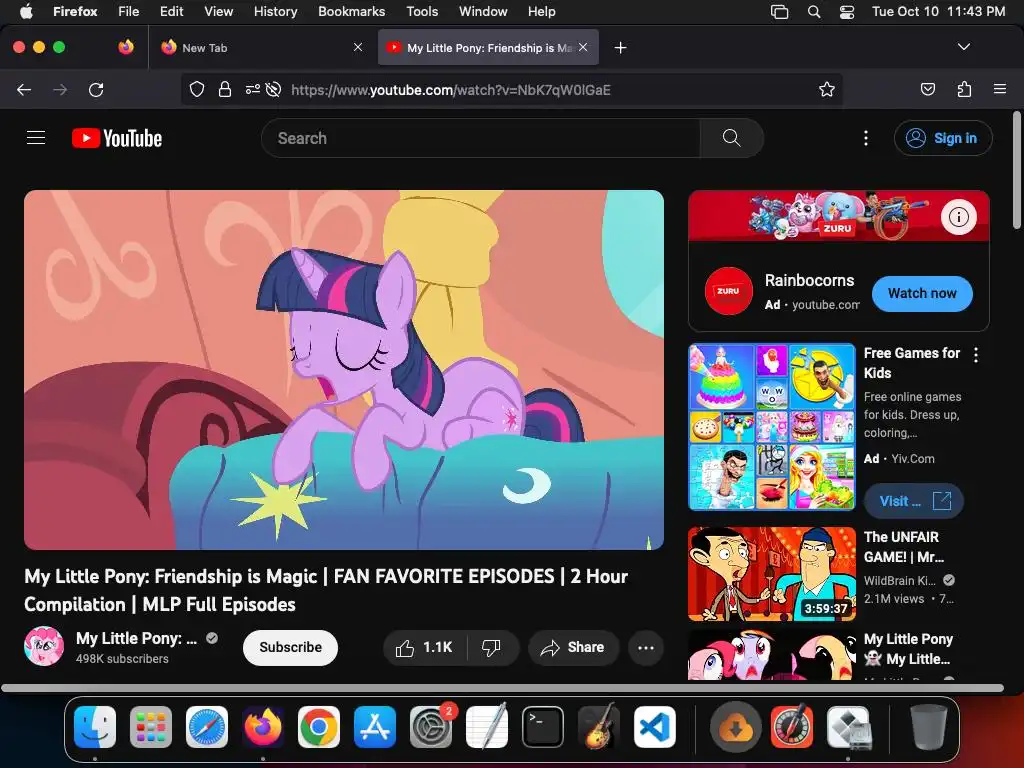
Task: Open Terminal from the Dock
Action: pyautogui.click(x=543, y=727)
